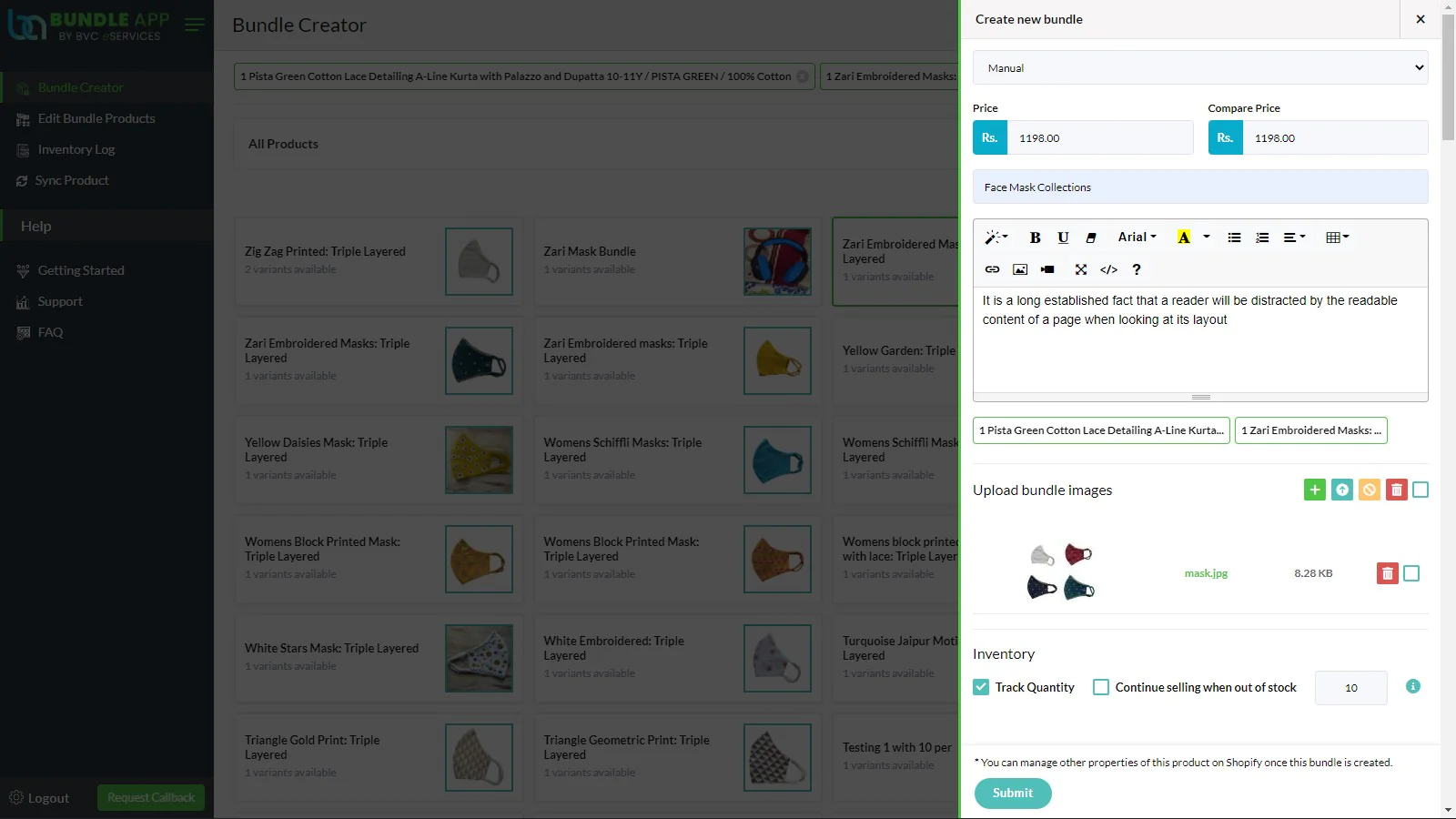The height and width of the screenshot is (819, 1456).
Task: Check the mask.jpg selection checkbox
Action: click(x=1411, y=573)
